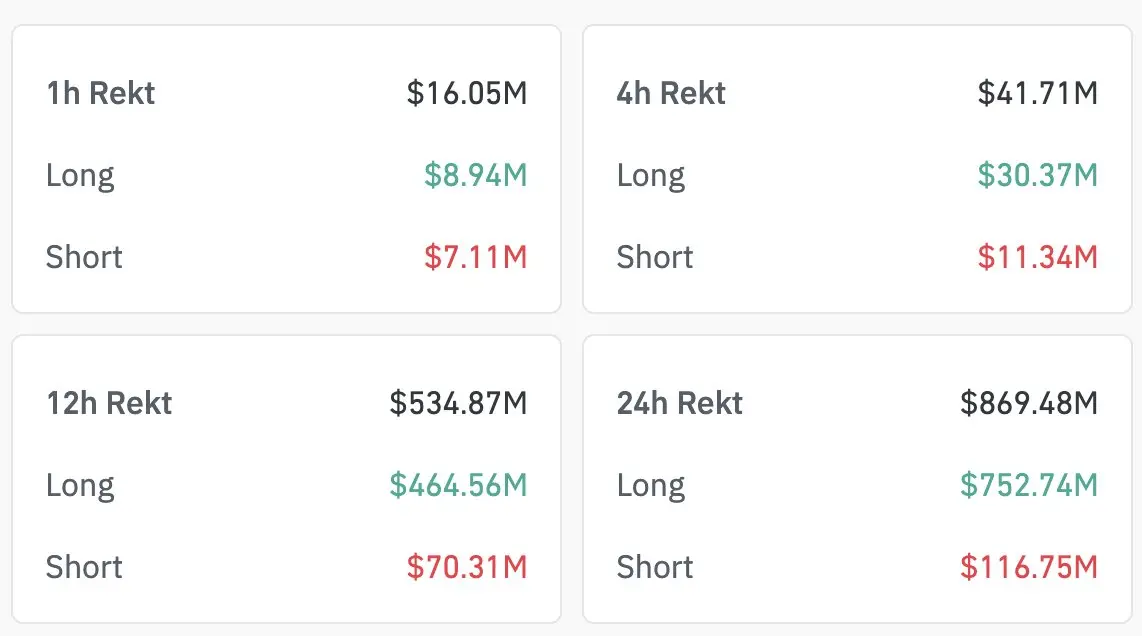
Task: Click the 1h Short value $7.11M
Action: (x=476, y=257)
